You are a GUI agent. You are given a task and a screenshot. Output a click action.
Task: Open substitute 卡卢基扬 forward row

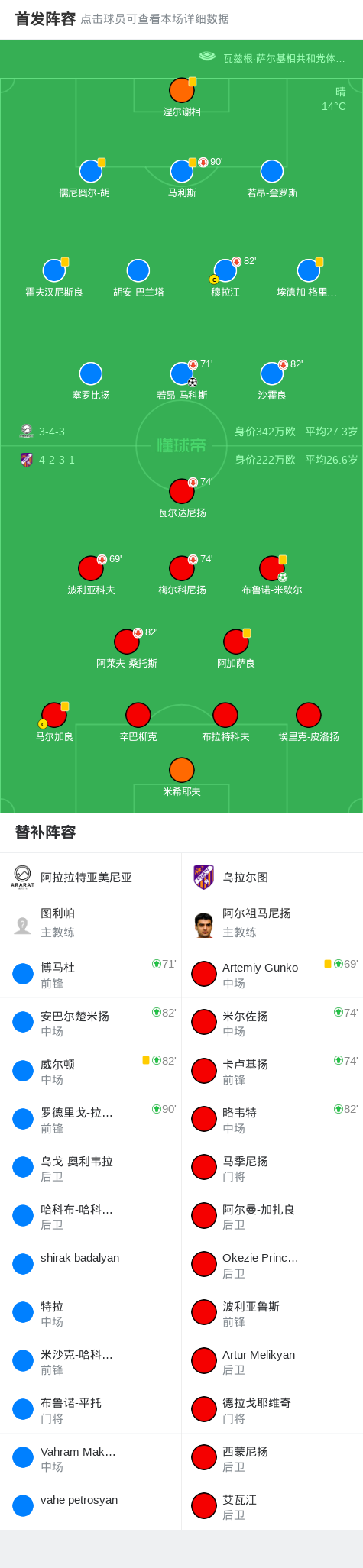272,1071
